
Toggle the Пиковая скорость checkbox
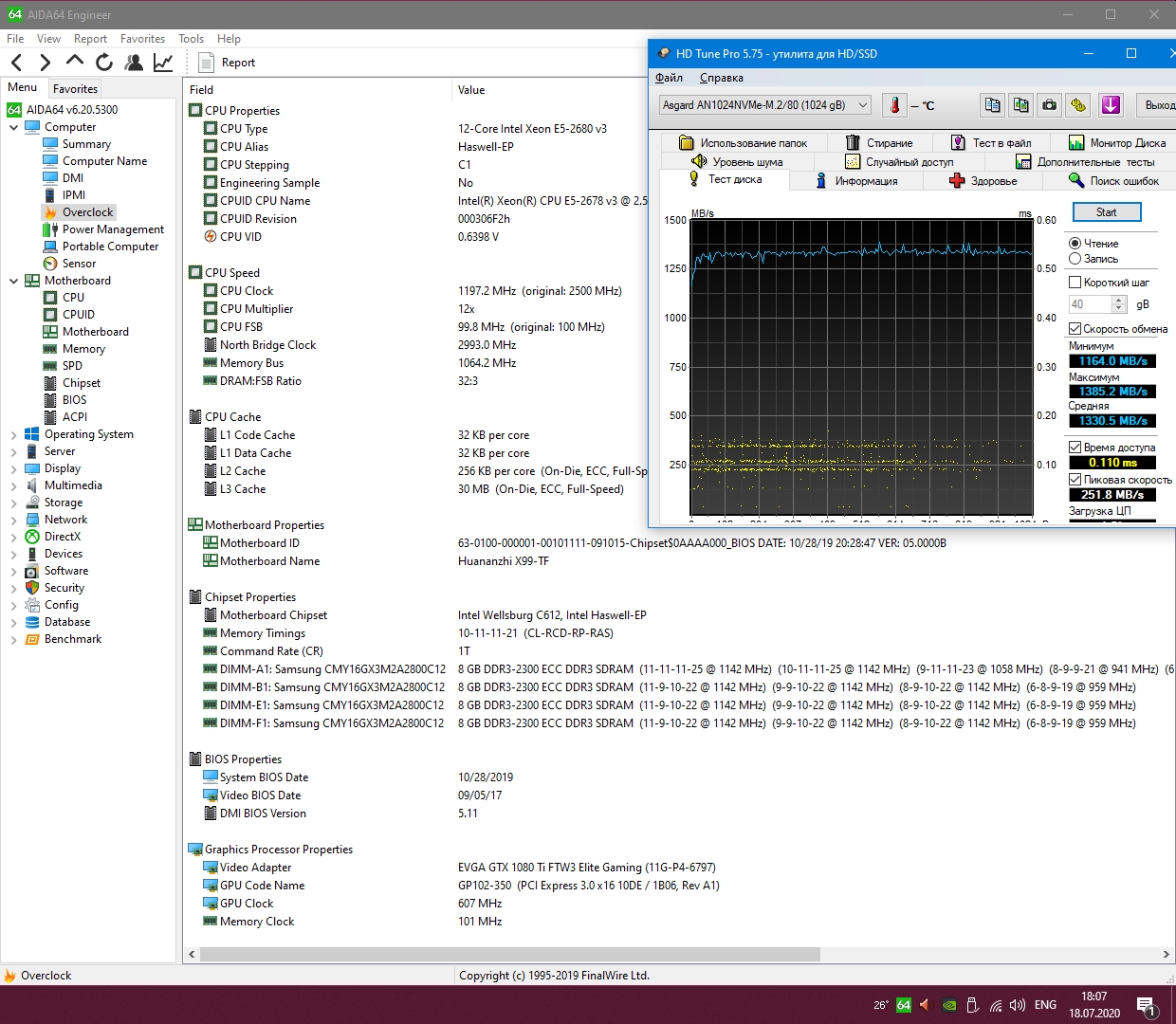coord(1075,480)
